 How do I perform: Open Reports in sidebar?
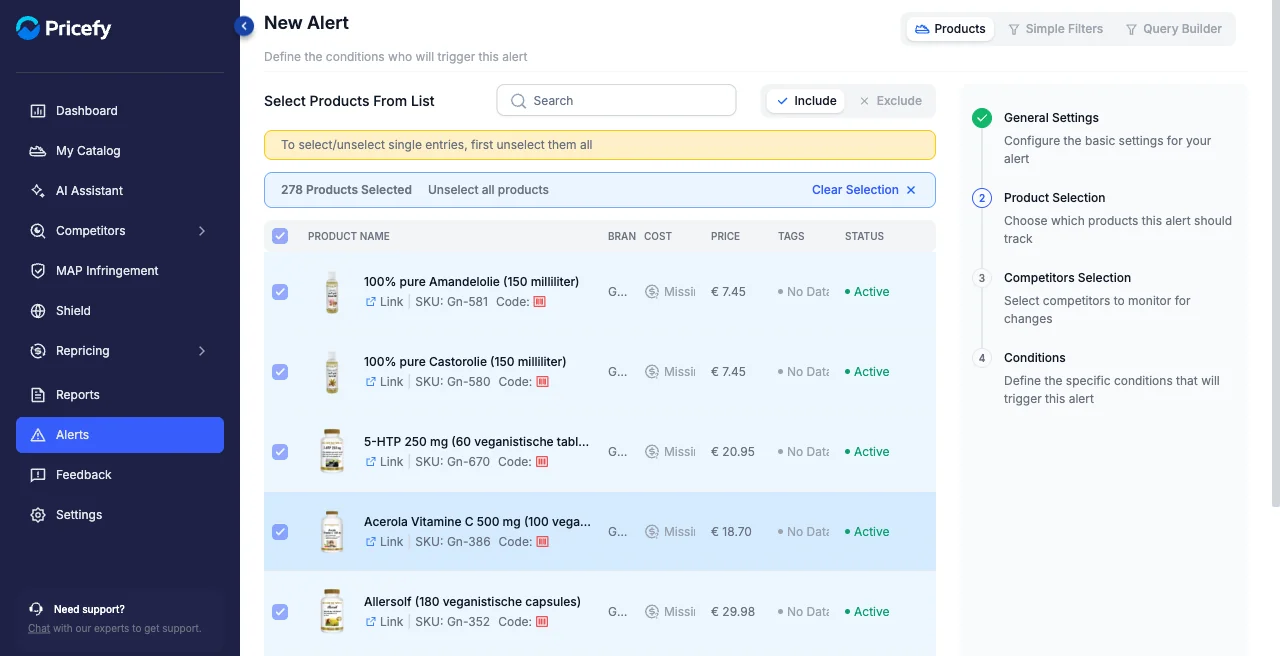(120, 395)
